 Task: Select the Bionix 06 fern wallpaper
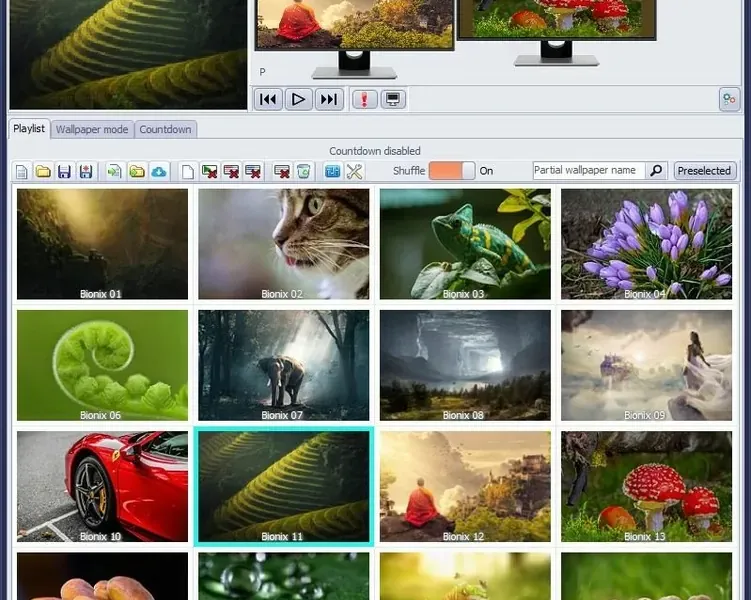(x=102, y=365)
